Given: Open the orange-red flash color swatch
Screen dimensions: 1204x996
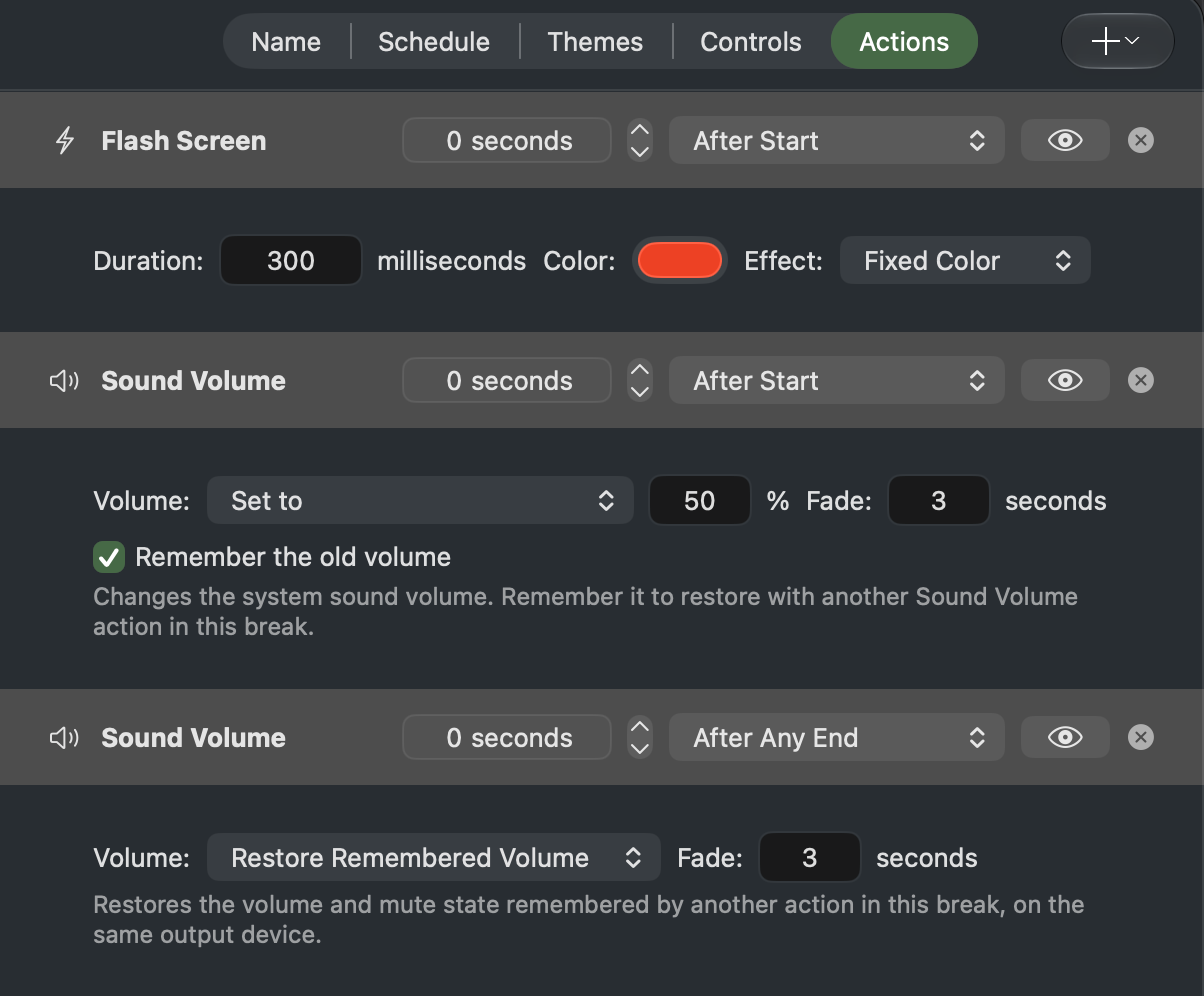Looking at the screenshot, I should (x=680, y=261).
